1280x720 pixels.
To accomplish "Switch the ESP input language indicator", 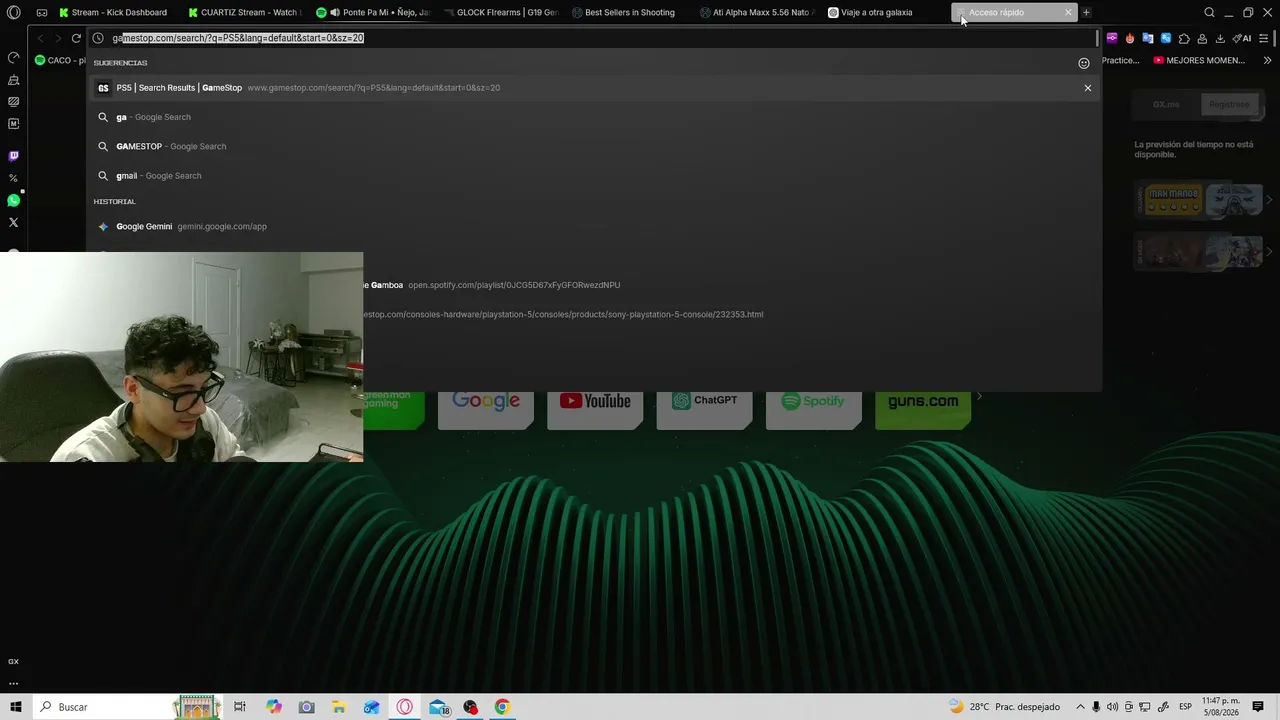I will tap(1185, 707).
